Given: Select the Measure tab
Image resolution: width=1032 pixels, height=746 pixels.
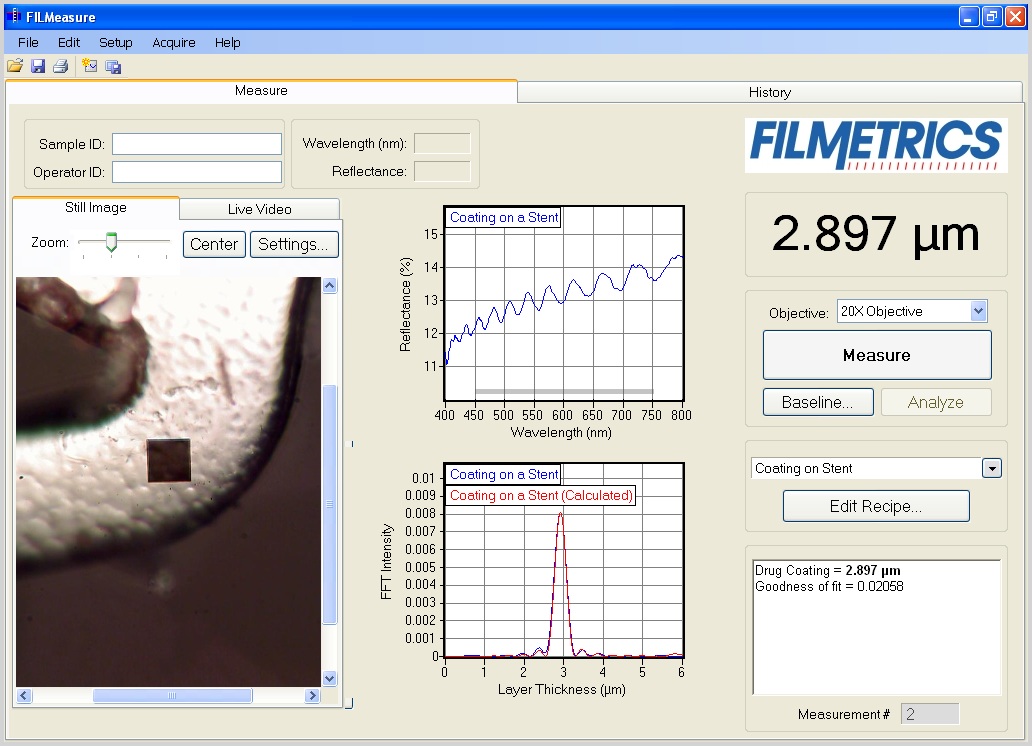Looking at the screenshot, I should (x=261, y=91).
